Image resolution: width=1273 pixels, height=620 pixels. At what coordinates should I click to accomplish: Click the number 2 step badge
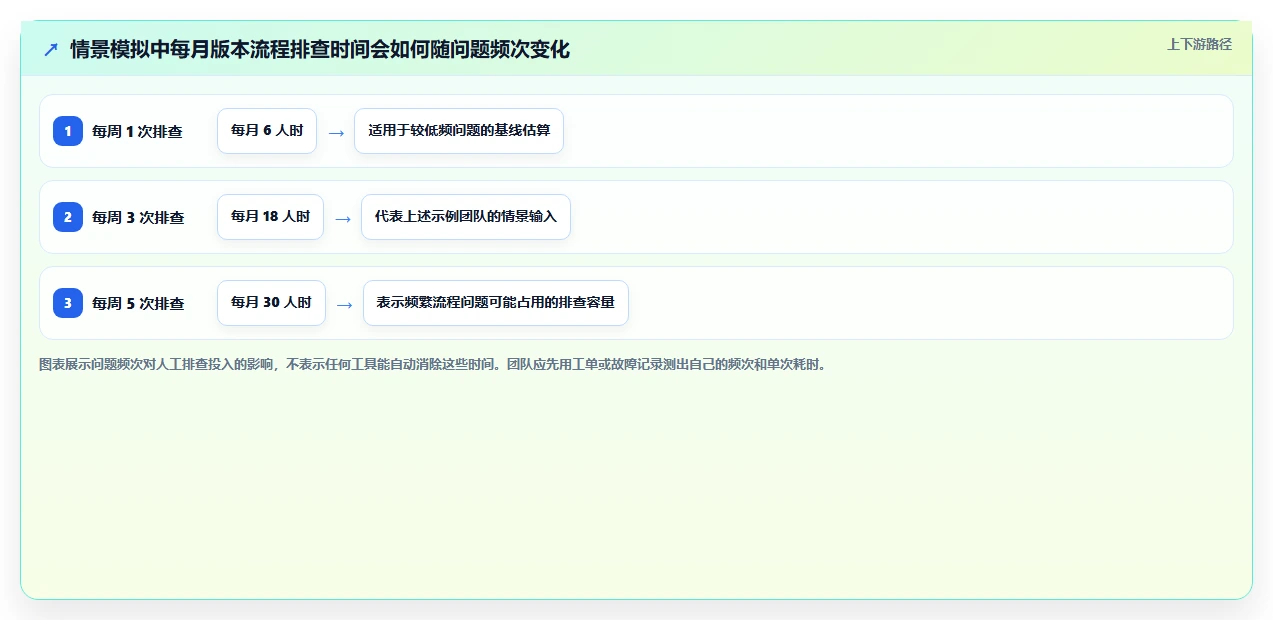68,217
